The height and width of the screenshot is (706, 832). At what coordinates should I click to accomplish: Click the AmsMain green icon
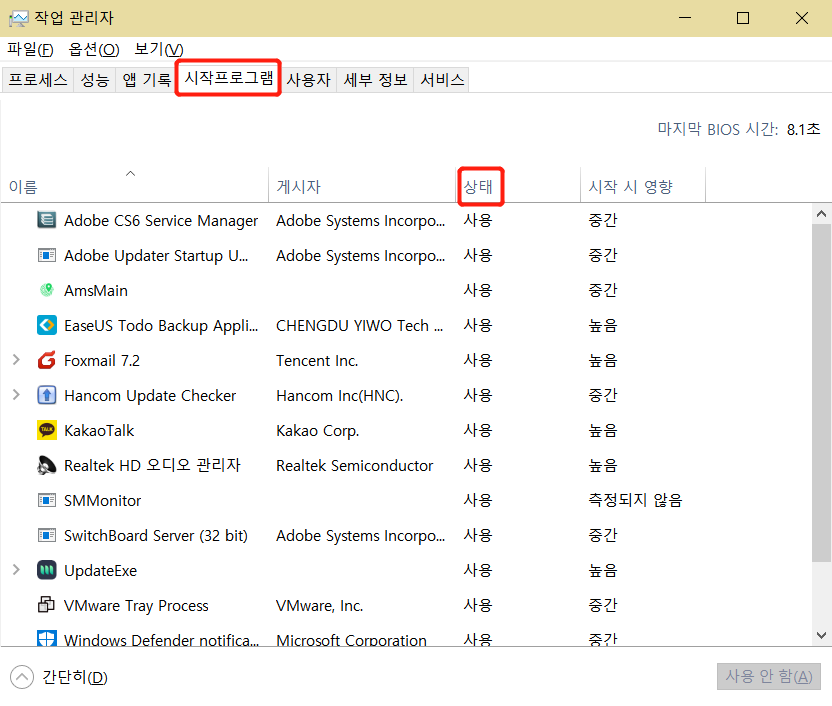click(46, 291)
